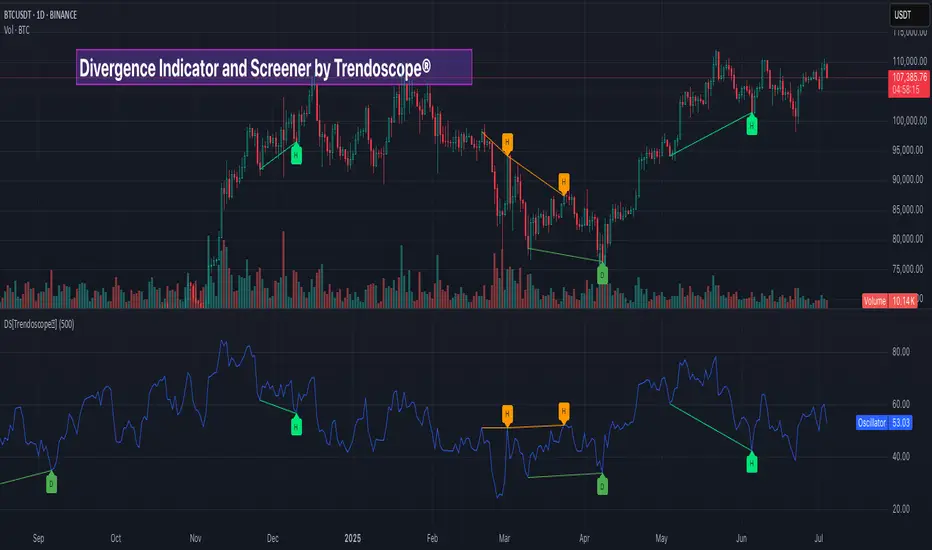Screen dimensions: 932x550
Task: Click the 100,000.00 price axis label
Action: point(909,121)
